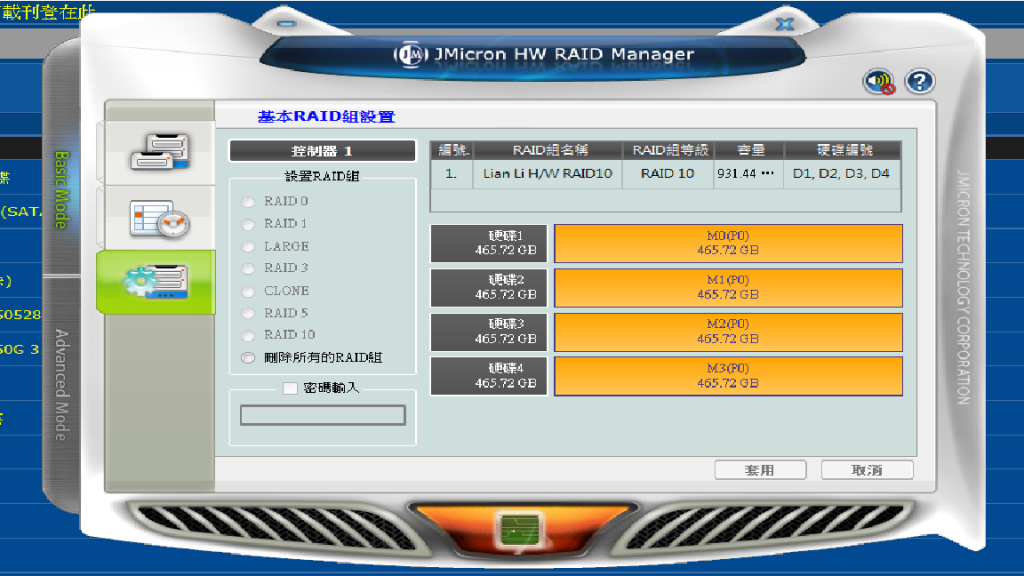The height and width of the screenshot is (576, 1024).
Task: Open the event schedule sidebar icon
Action: point(160,218)
